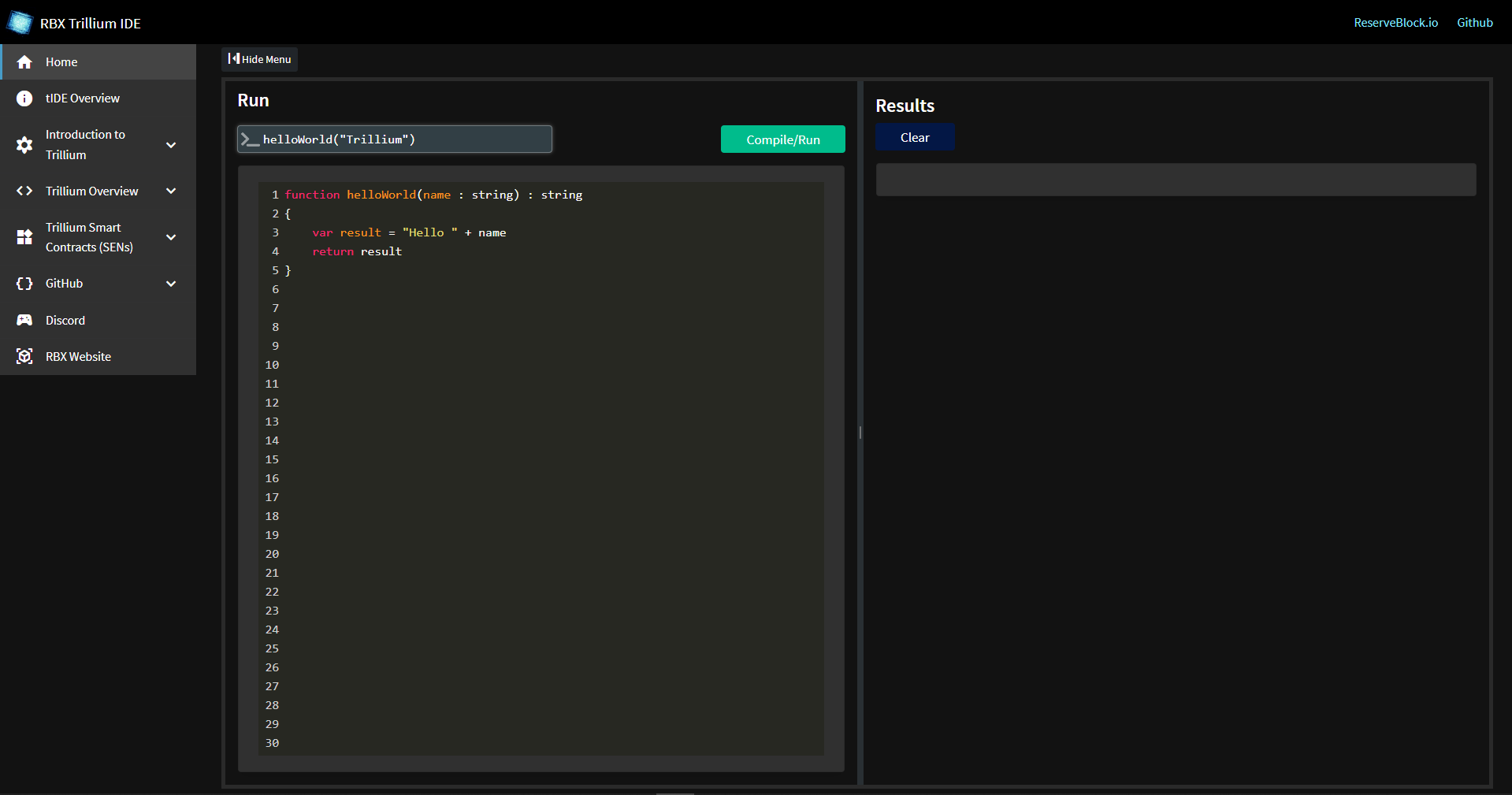Open the Github link in top bar

point(1474,22)
